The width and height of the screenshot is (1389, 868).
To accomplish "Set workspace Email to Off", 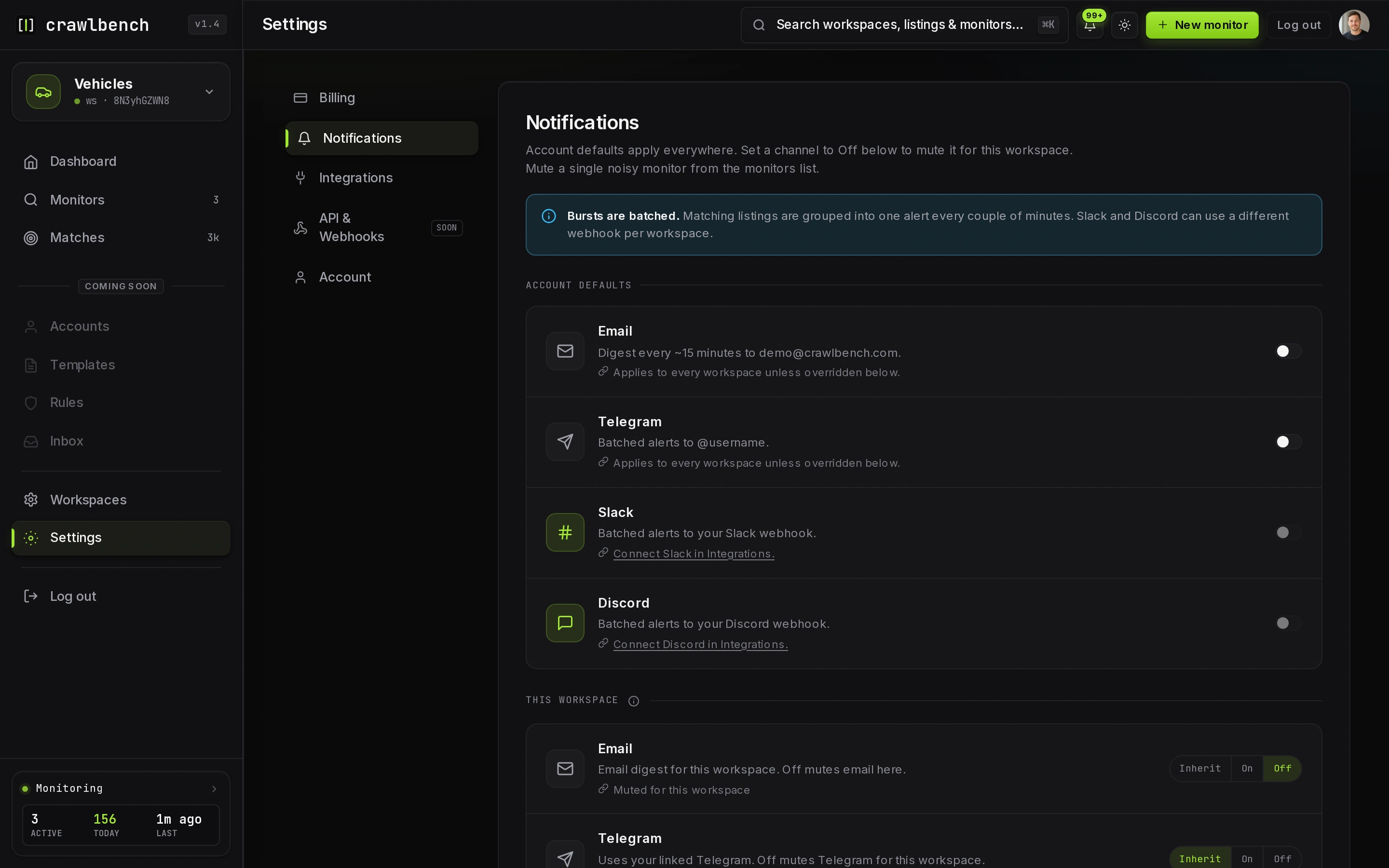I will click(x=1282, y=769).
